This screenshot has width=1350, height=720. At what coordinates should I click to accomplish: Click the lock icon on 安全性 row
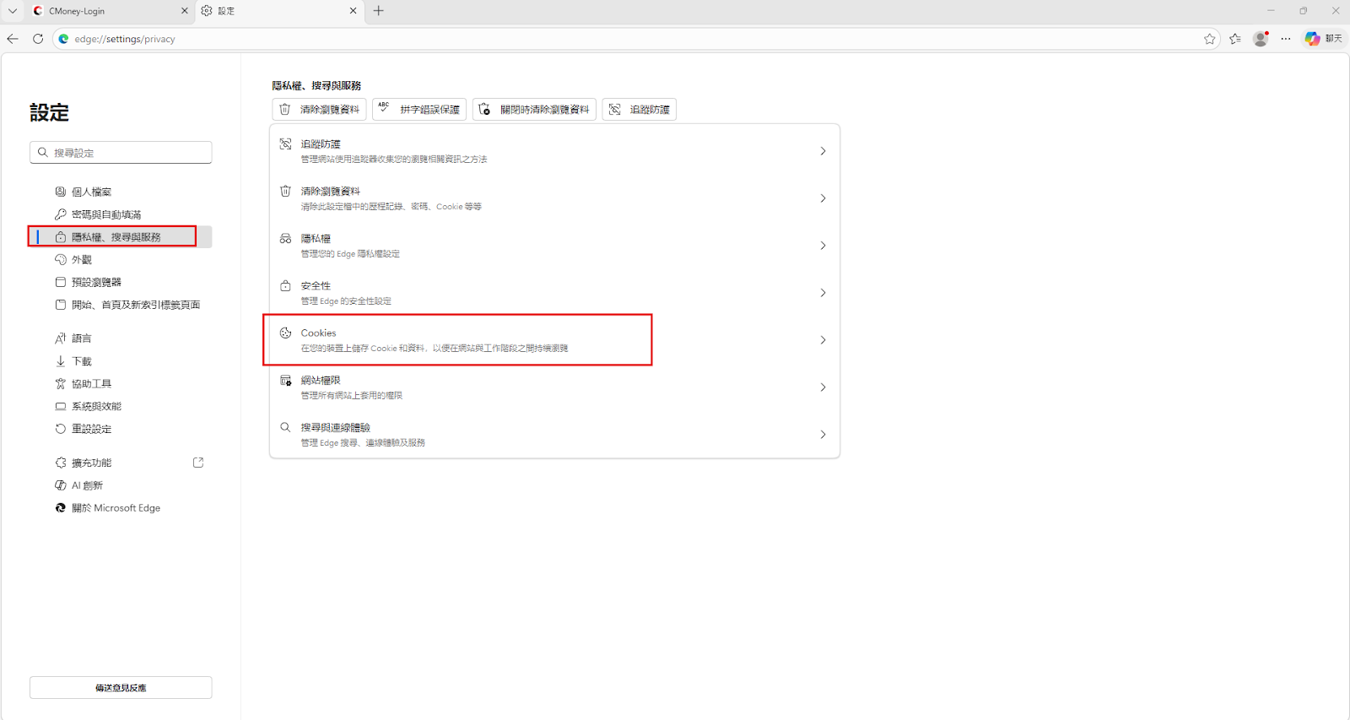[x=285, y=286]
